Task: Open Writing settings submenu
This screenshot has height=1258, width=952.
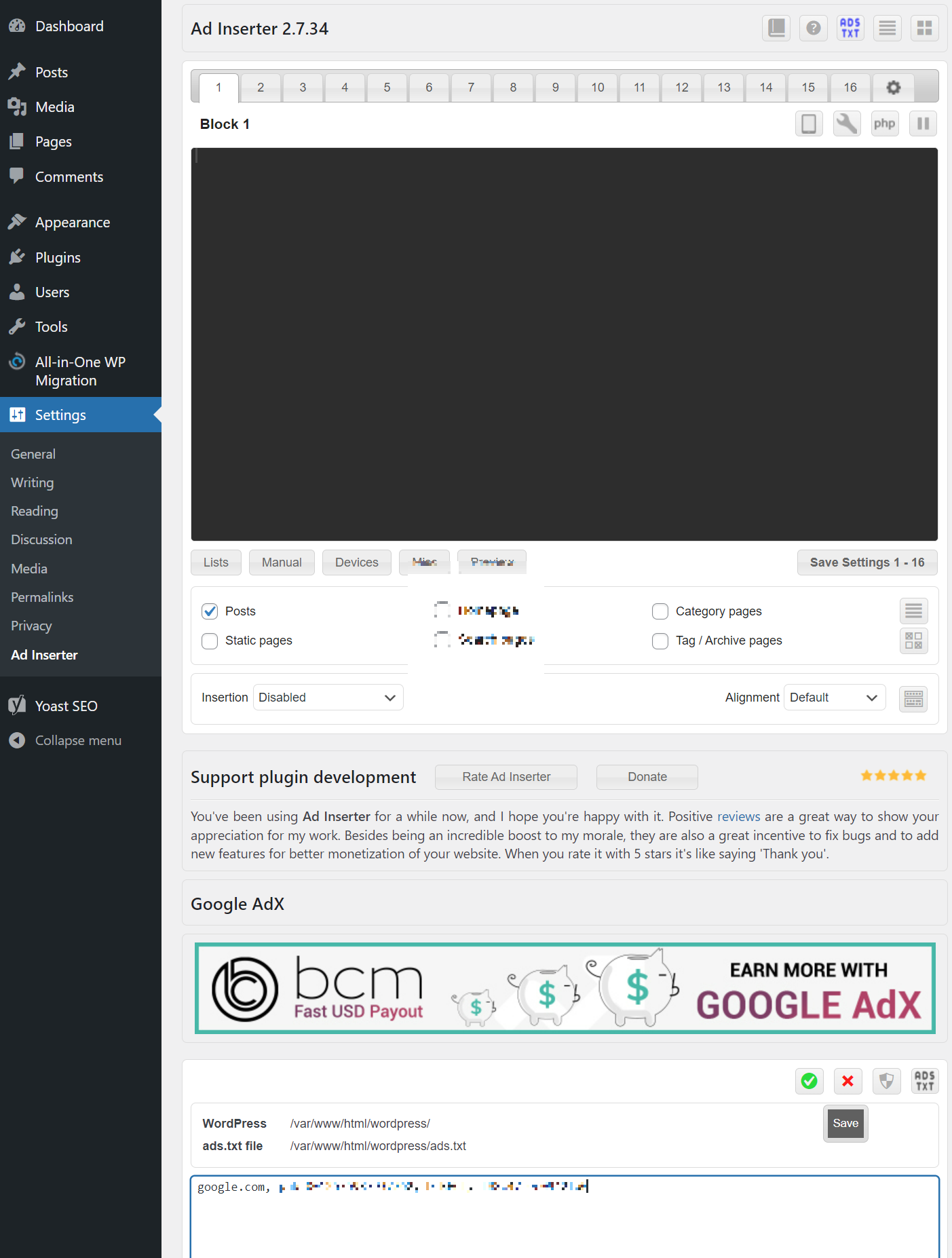Action: (32, 482)
